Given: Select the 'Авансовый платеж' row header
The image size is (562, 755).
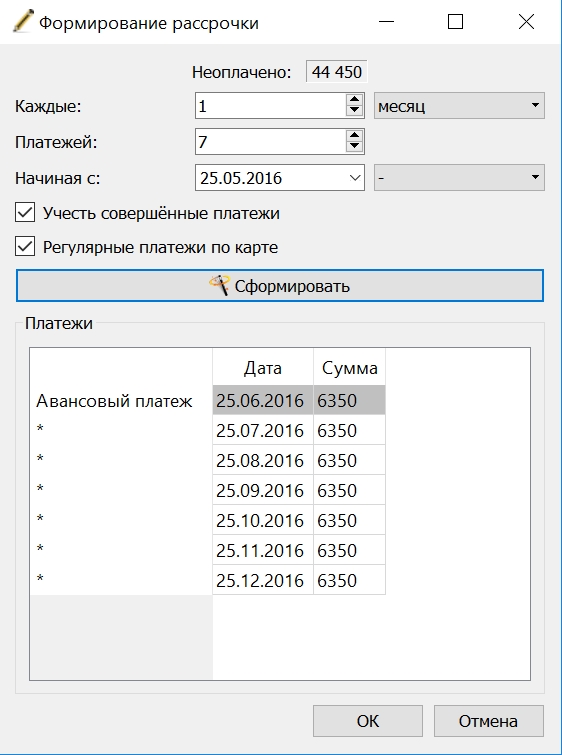Looking at the screenshot, I should [121, 400].
